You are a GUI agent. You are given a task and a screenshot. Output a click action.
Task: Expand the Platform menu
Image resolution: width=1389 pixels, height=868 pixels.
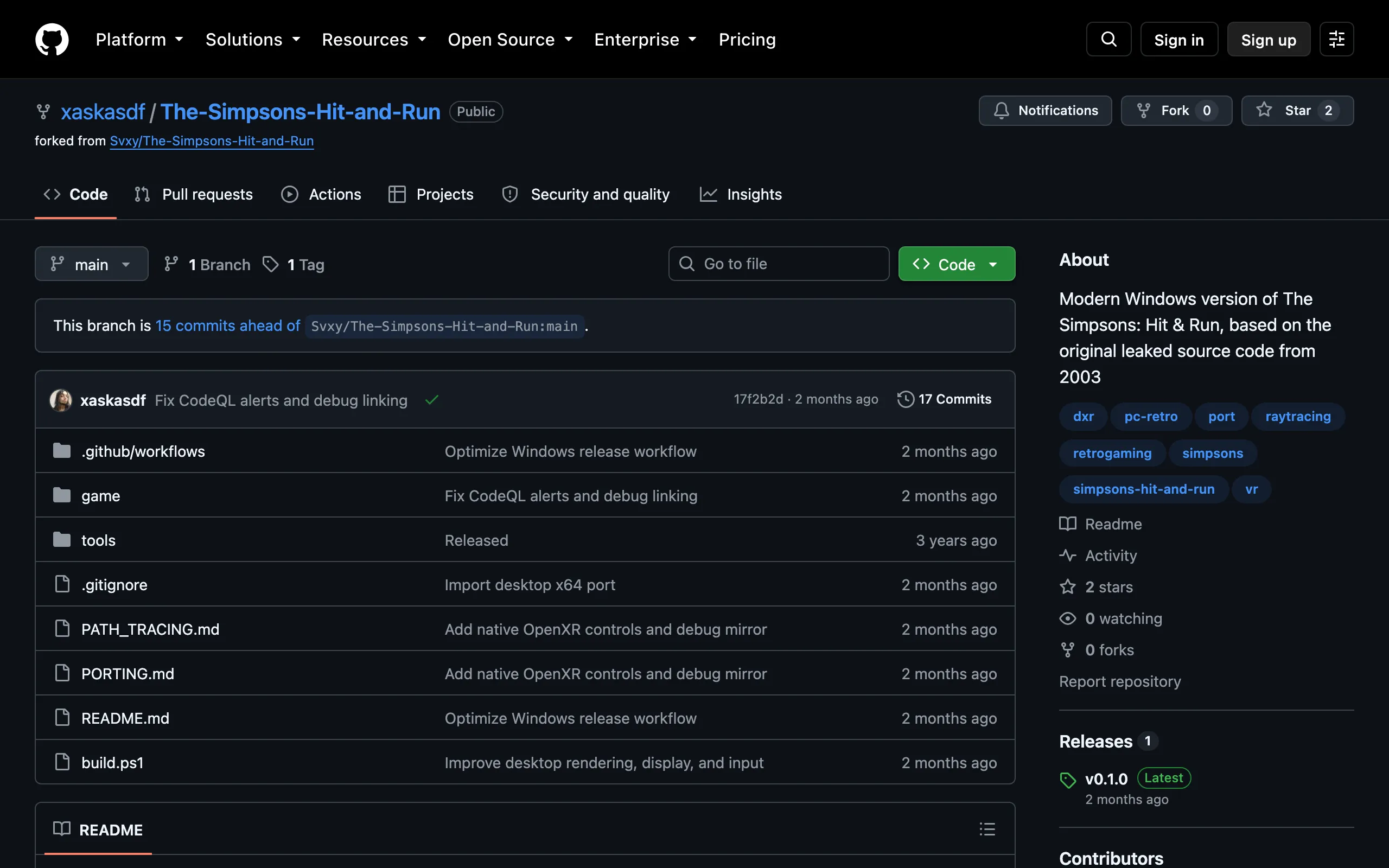(x=139, y=39)
